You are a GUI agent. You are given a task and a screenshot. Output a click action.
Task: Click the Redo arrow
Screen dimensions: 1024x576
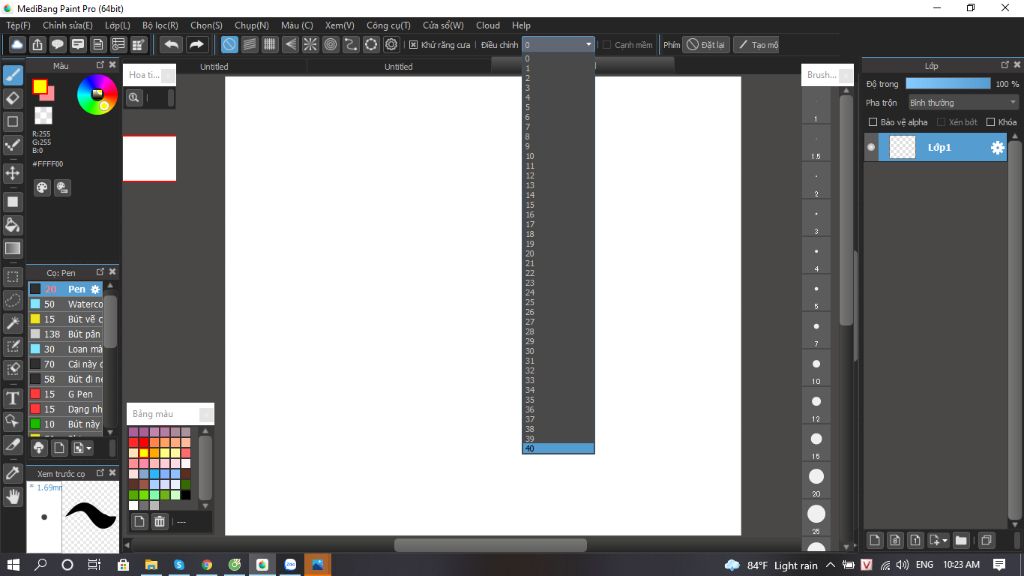[x=196, y=44]
